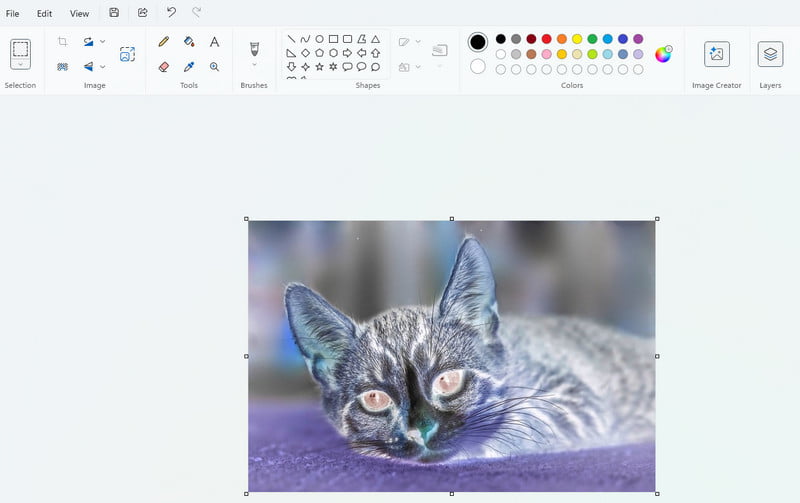
Task: Open the Image Creator button
Action: pyautogui.click(x=716, y=54)
